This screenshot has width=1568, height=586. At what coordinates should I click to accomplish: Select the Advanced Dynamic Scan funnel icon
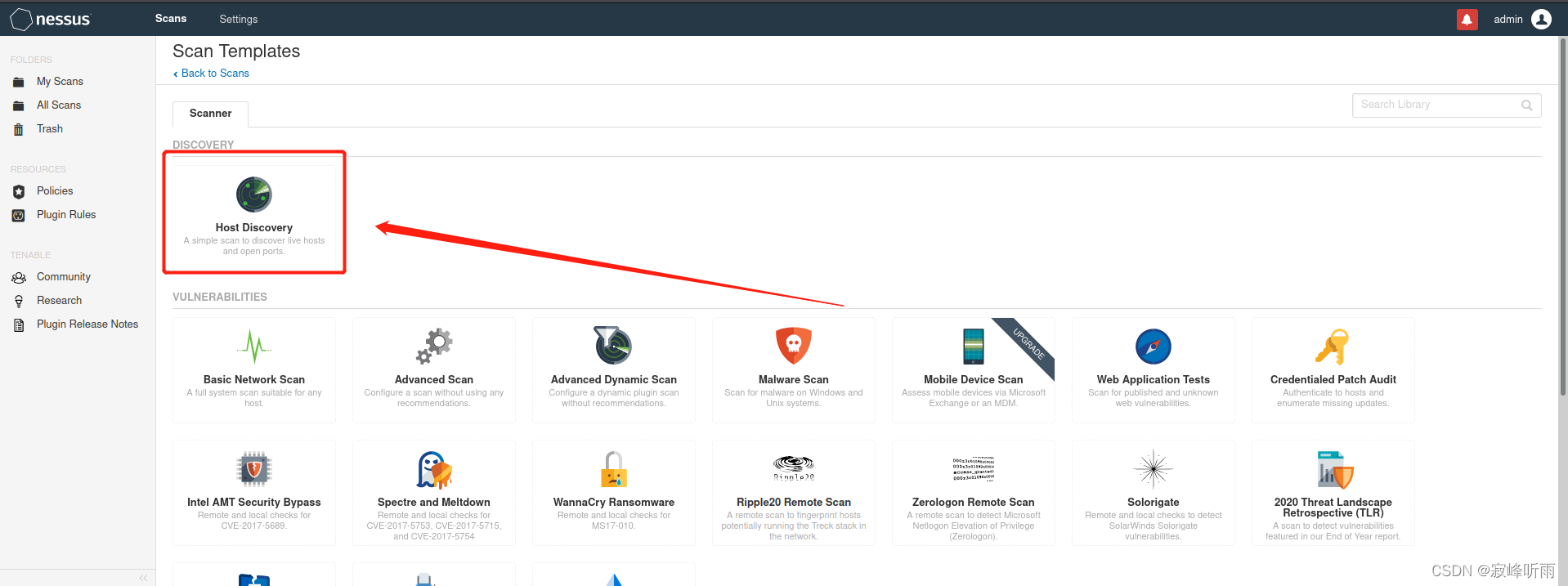[x=613, y=345]
